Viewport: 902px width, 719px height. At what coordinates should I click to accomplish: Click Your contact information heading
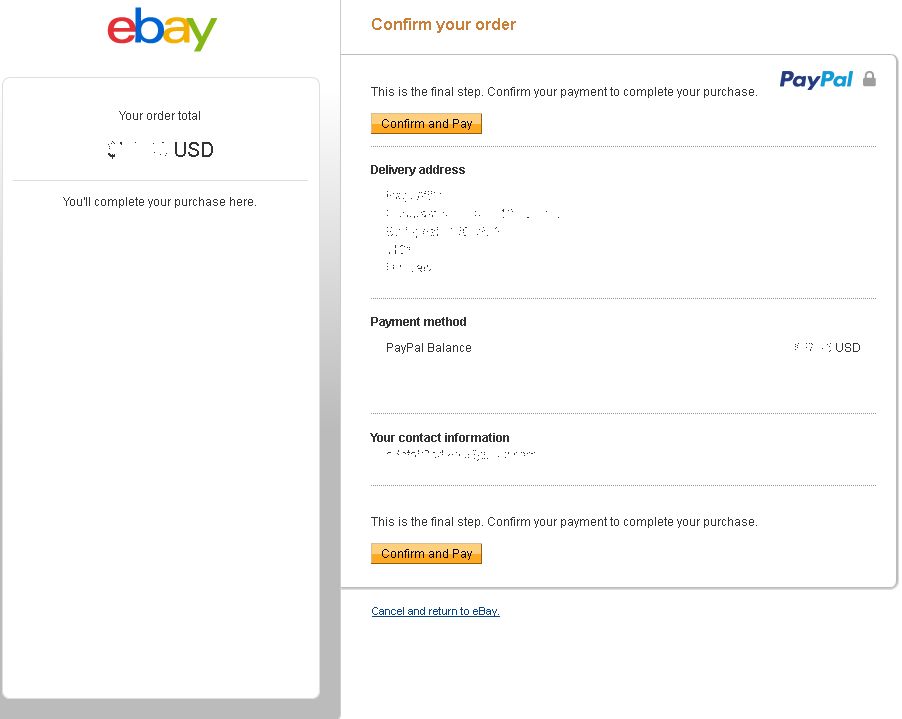[x=439, y=438]
